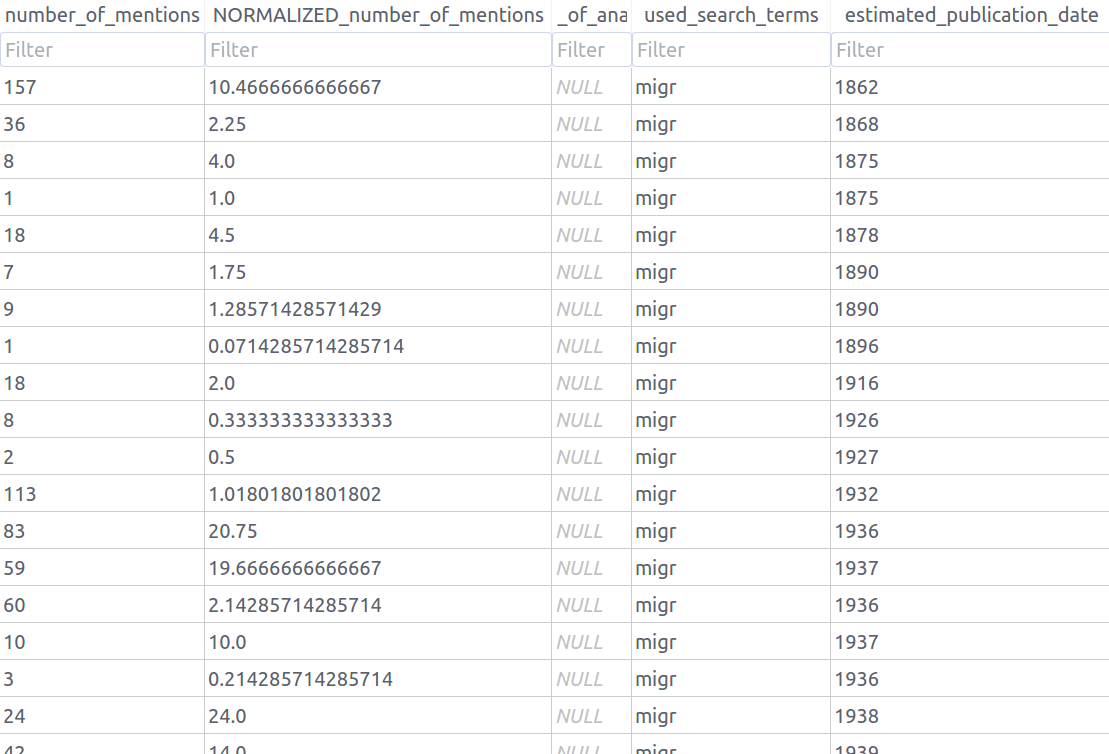
Task: Focus the filter under the _of_ana column
Action: click(591, 50)
